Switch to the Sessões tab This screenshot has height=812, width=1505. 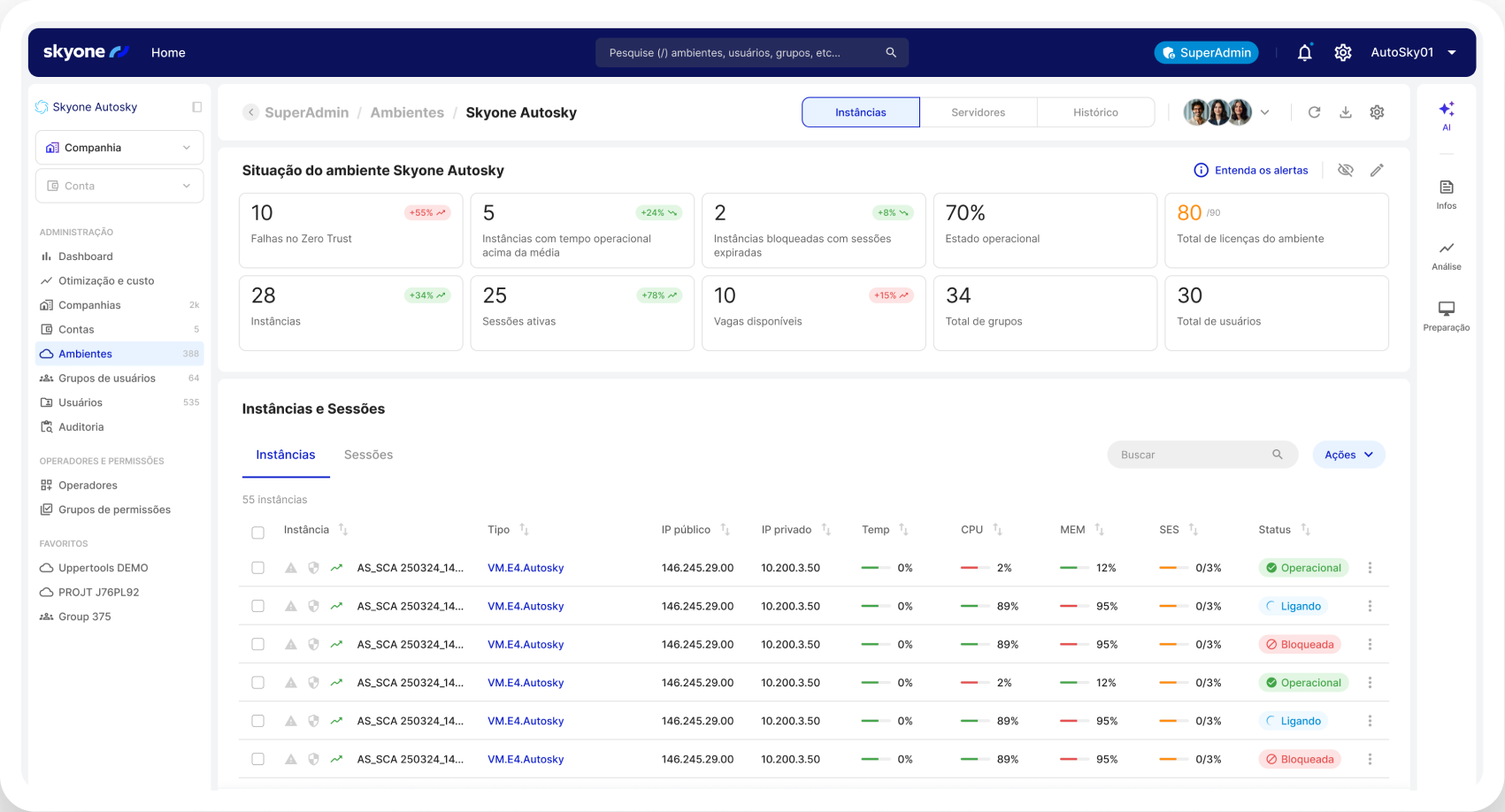pyautogui.click(x=368, y=455)
